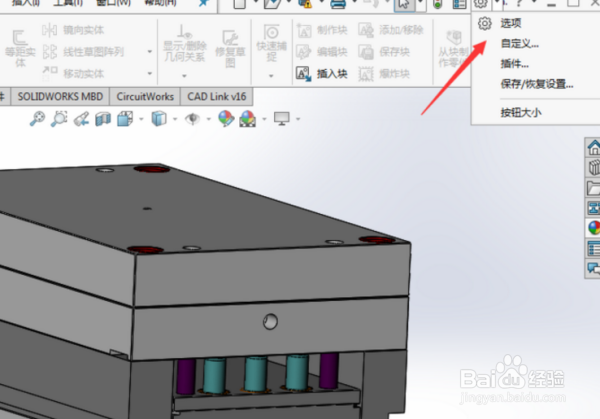Screen dimensions: 600x419
Task: Switch to the CircuitWorks tab
Action: 145,96
